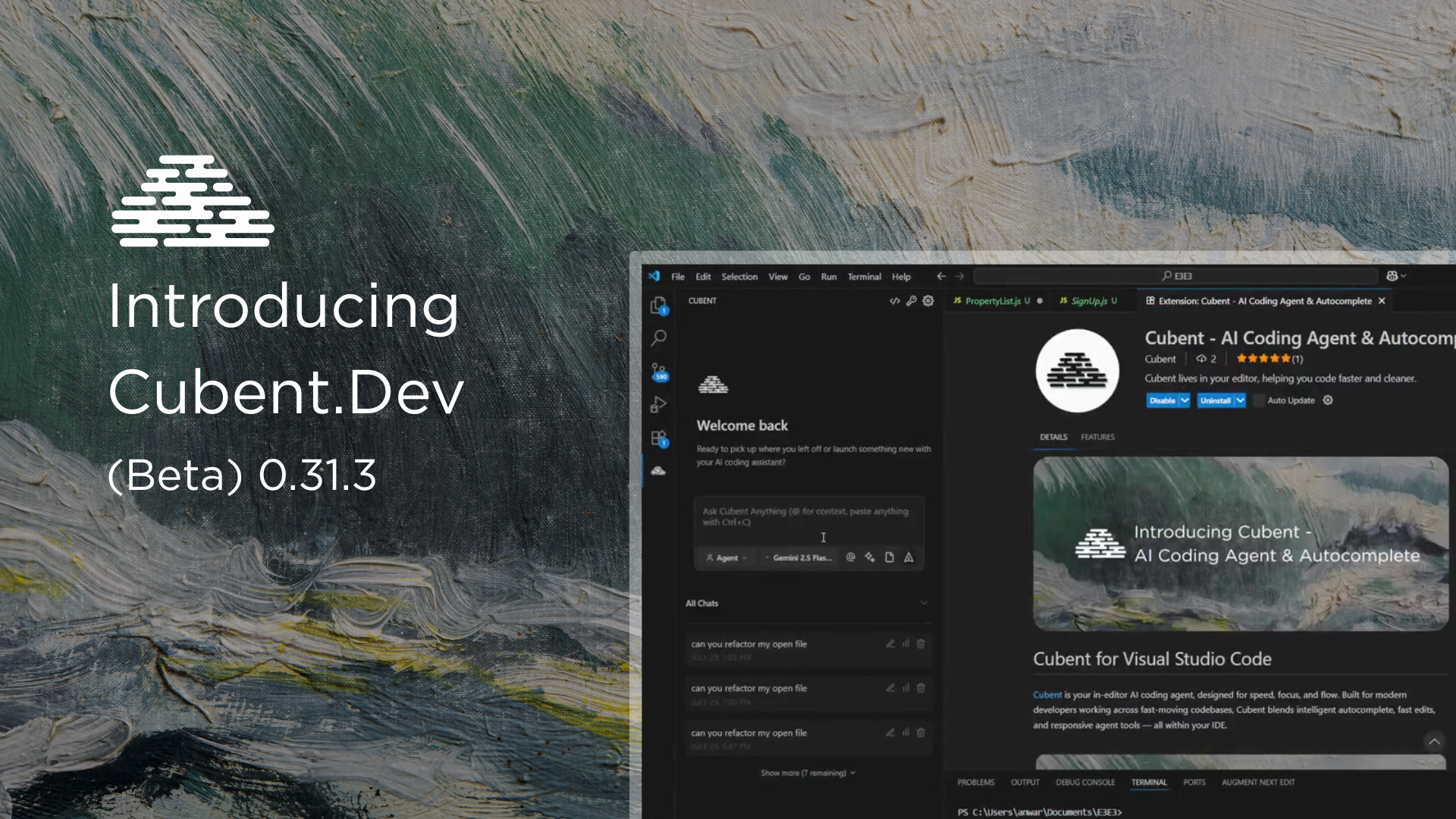Switch to the AUGMENT NEXT EDIT panel tab

point(1258,782)
